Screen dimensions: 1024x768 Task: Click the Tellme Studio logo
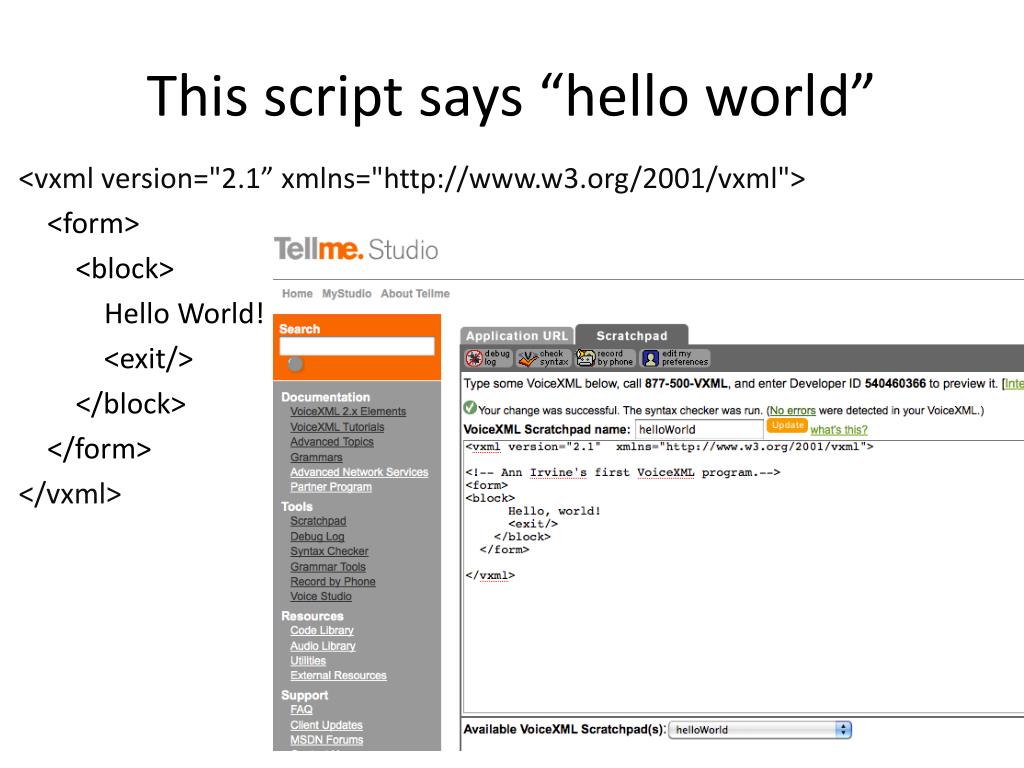(x=356, y=249)
